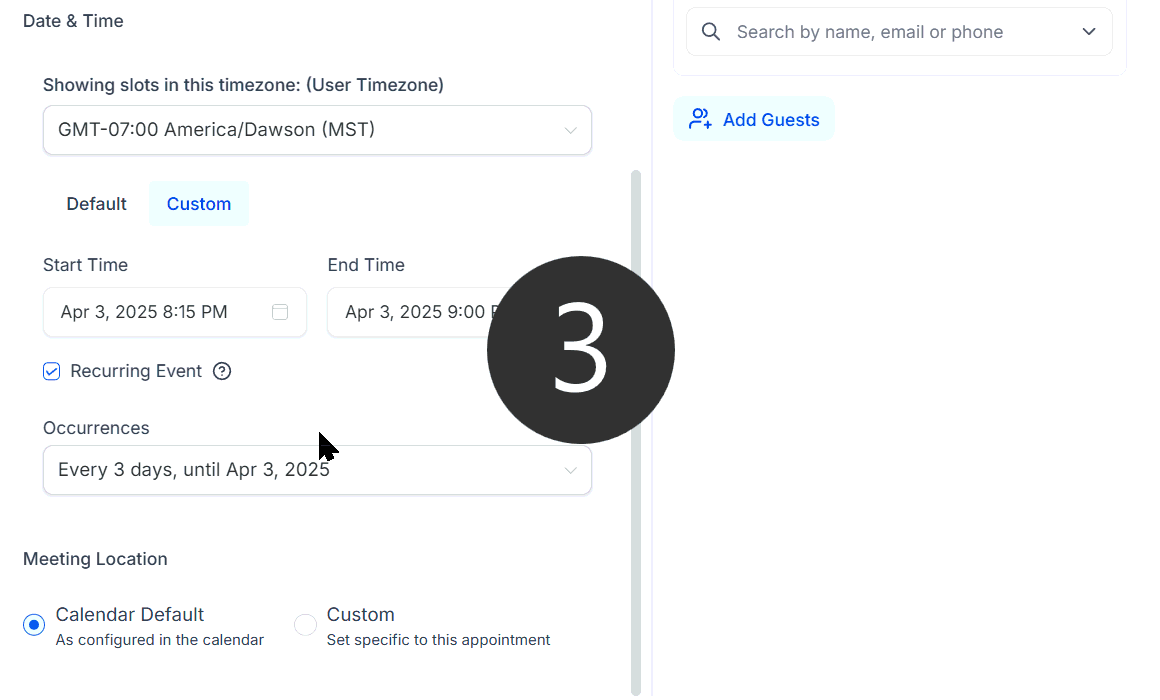Viewport: 1160px width, 700px height.
Task: Open the Start Time calendar picker icon
Action: (280, 312)
